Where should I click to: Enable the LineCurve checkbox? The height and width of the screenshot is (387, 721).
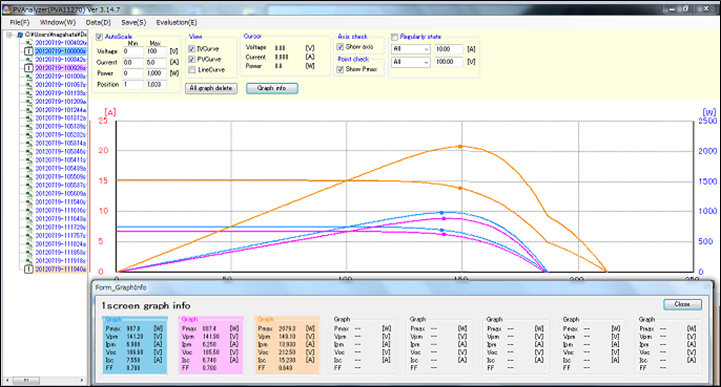192,70
